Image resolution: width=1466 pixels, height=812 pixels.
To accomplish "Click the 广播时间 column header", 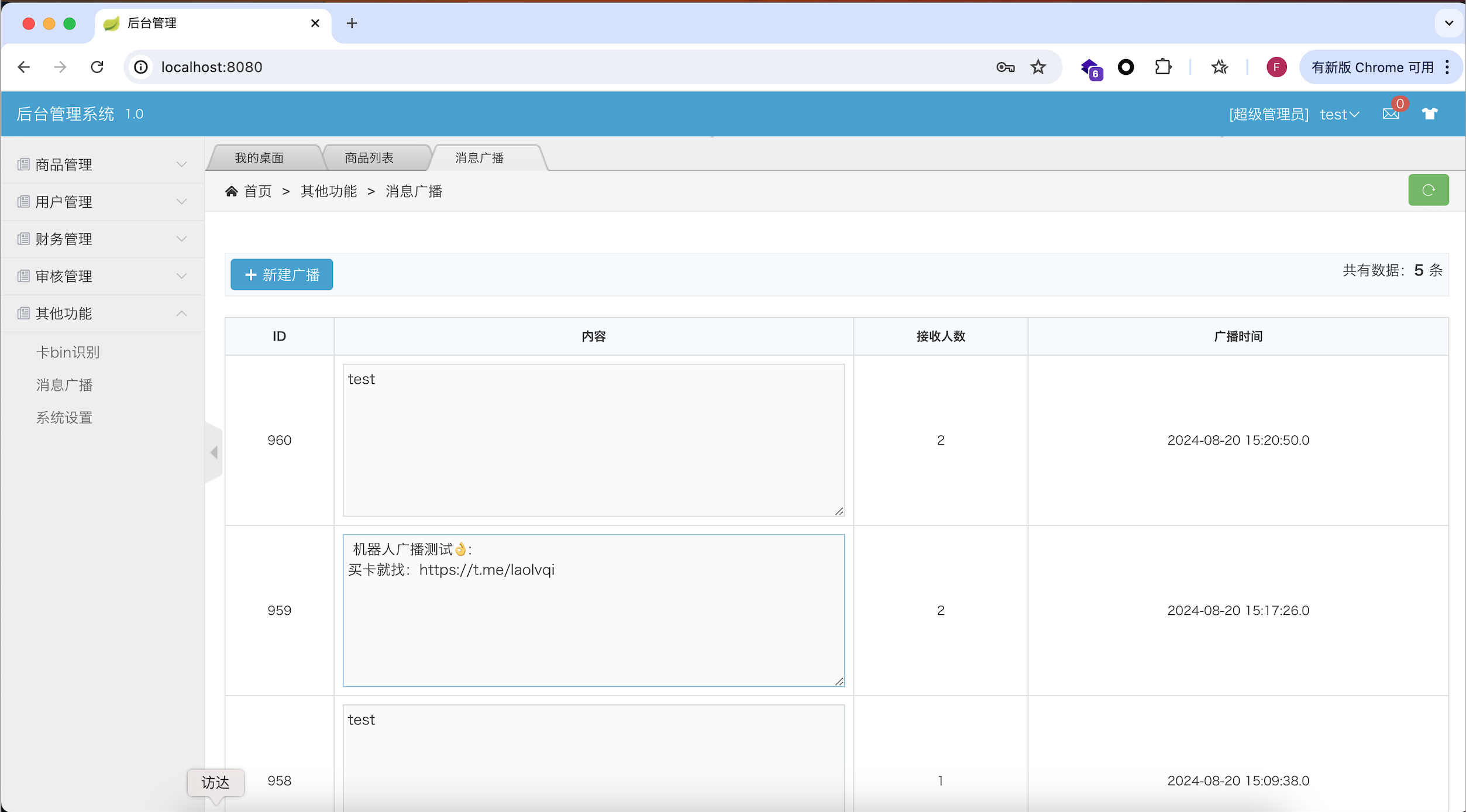I will coord(1238,336).
